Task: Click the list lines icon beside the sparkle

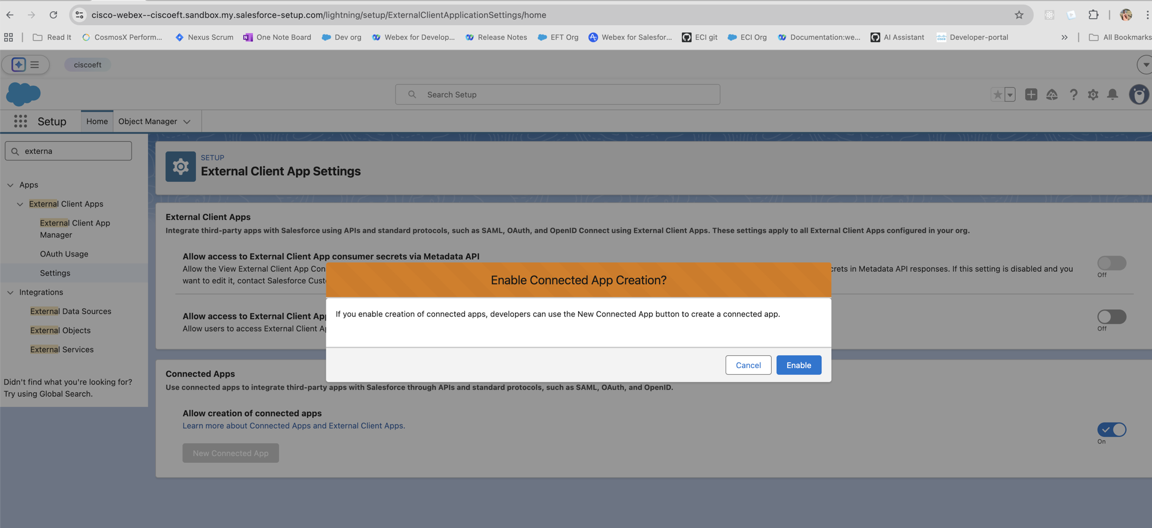Action: pos(35,65)
